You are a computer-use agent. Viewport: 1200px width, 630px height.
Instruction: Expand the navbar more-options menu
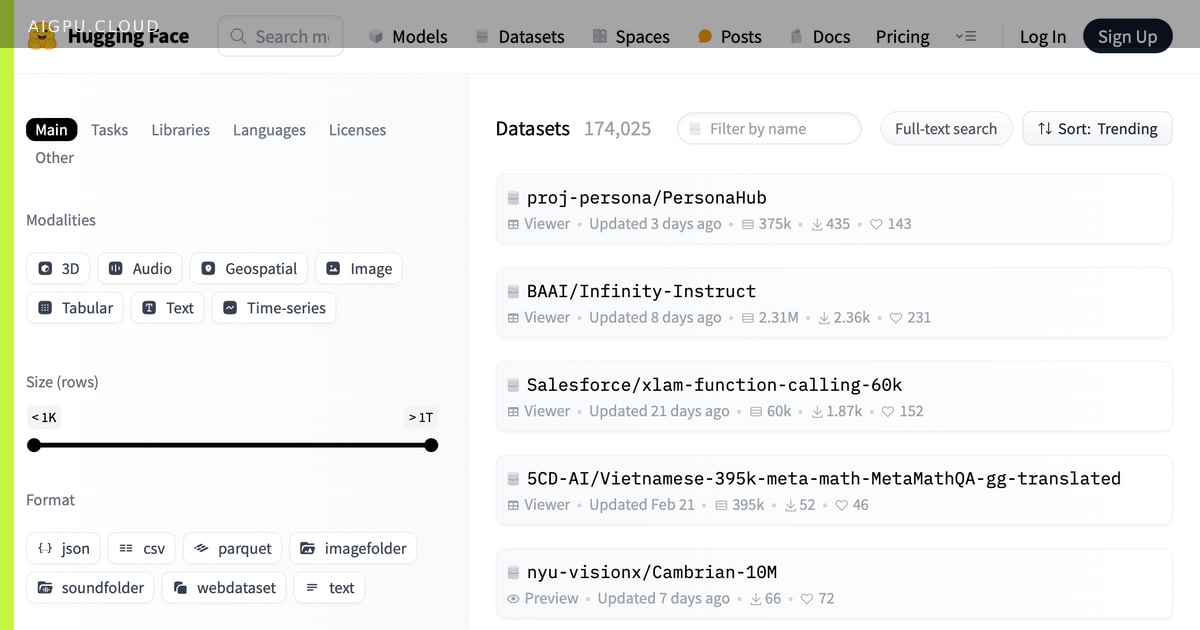[x=965, y=36]
